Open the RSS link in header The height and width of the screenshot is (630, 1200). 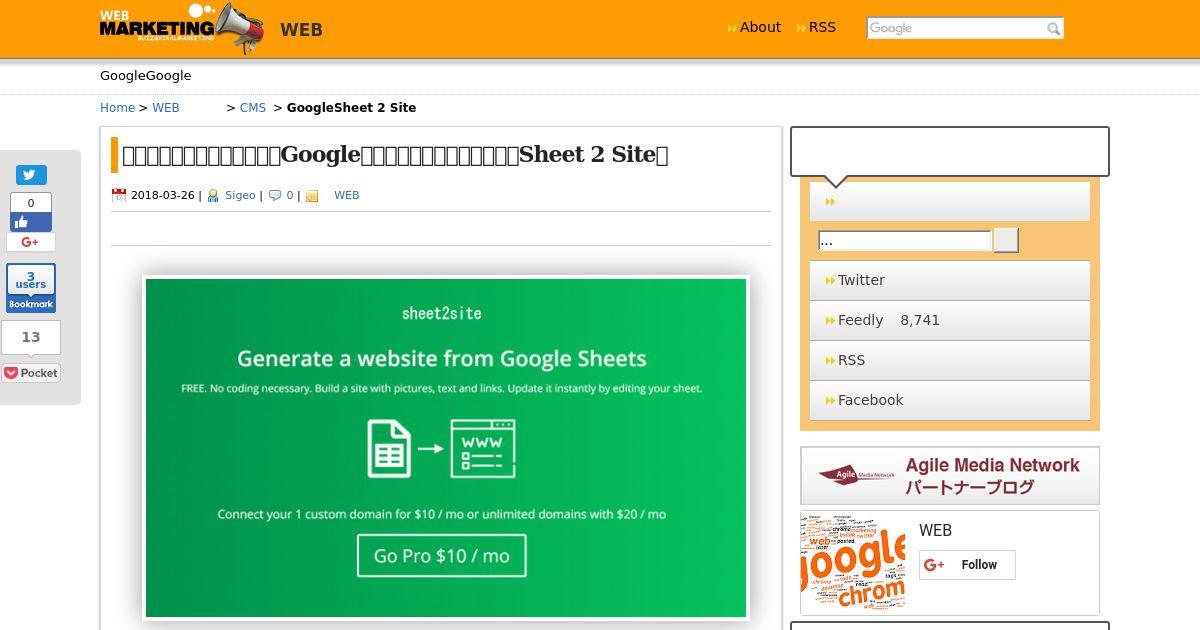822,27
